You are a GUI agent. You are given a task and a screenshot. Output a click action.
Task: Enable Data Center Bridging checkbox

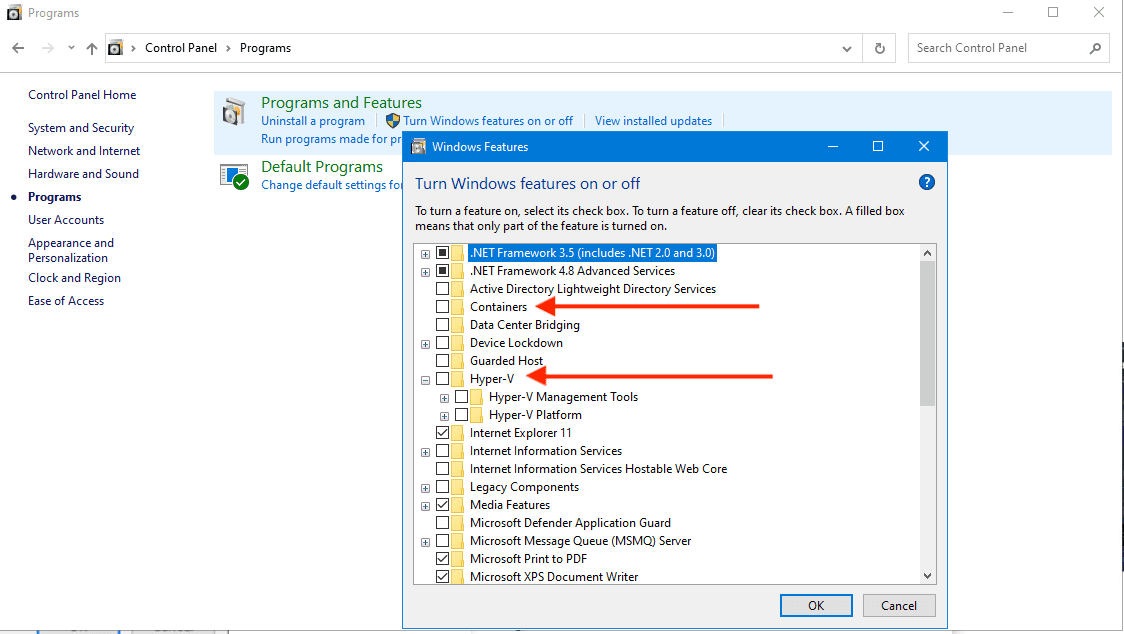442,324
